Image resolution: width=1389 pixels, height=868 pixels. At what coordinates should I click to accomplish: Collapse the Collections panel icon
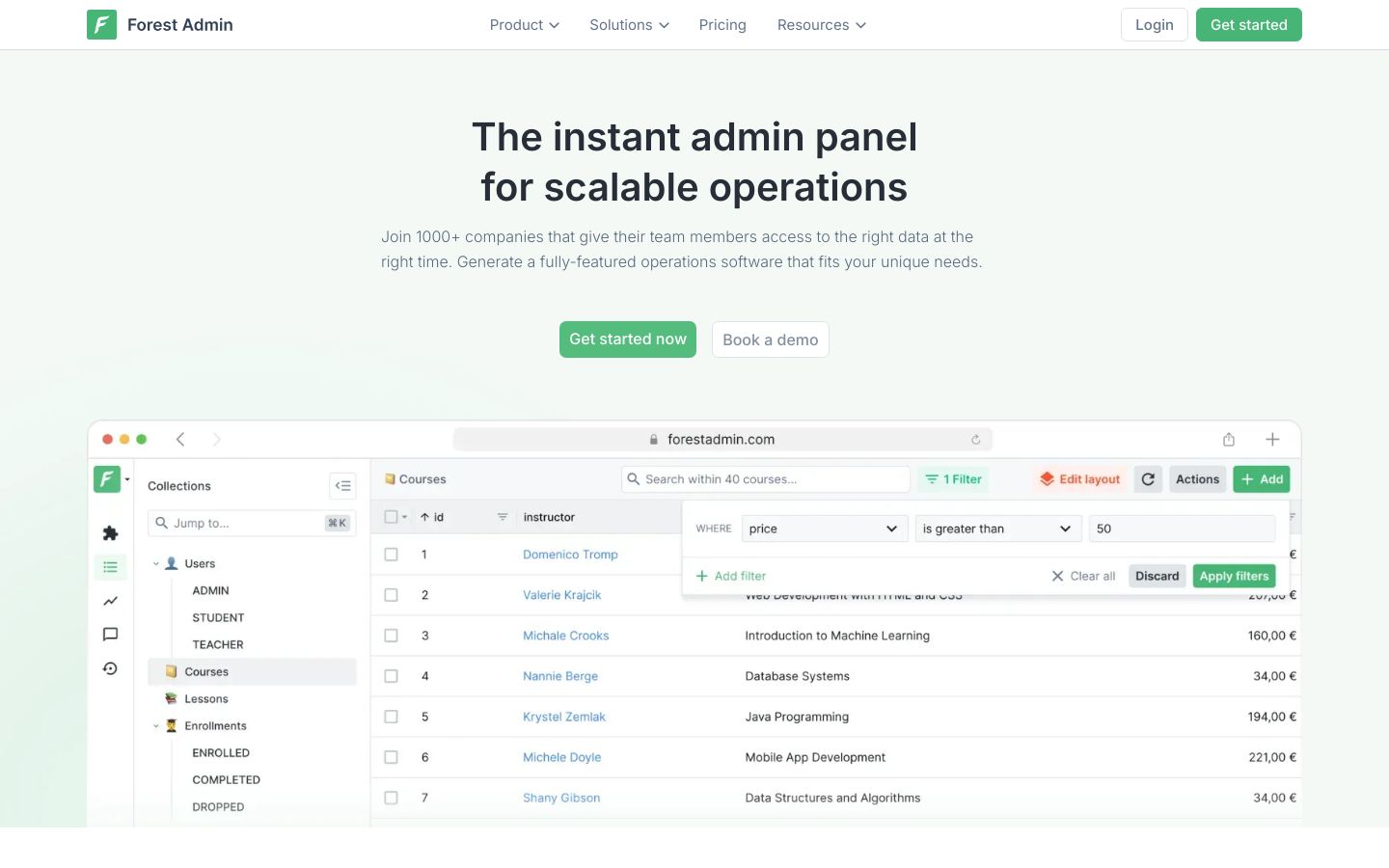click(342, 486)
